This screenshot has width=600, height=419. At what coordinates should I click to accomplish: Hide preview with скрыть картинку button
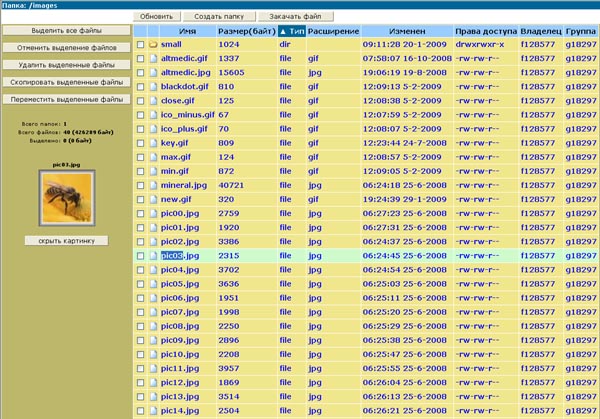pos(67,241)
